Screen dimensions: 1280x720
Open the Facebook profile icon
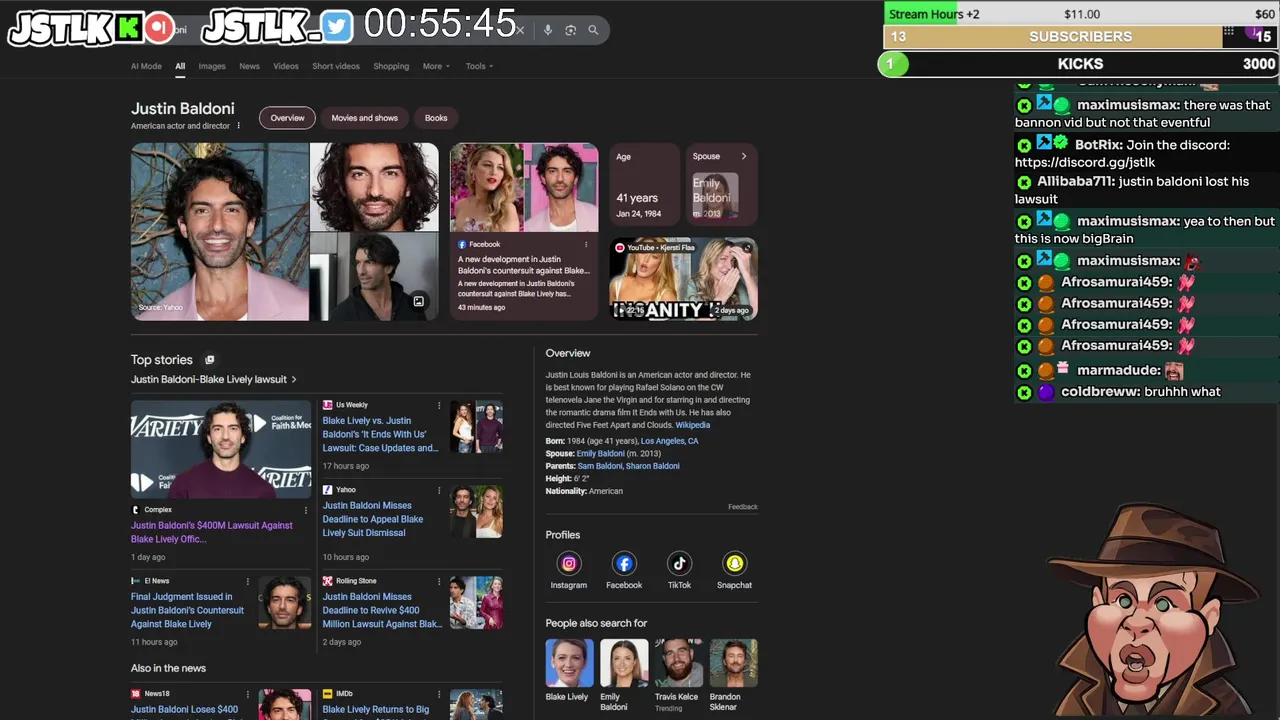click(624, 564)
